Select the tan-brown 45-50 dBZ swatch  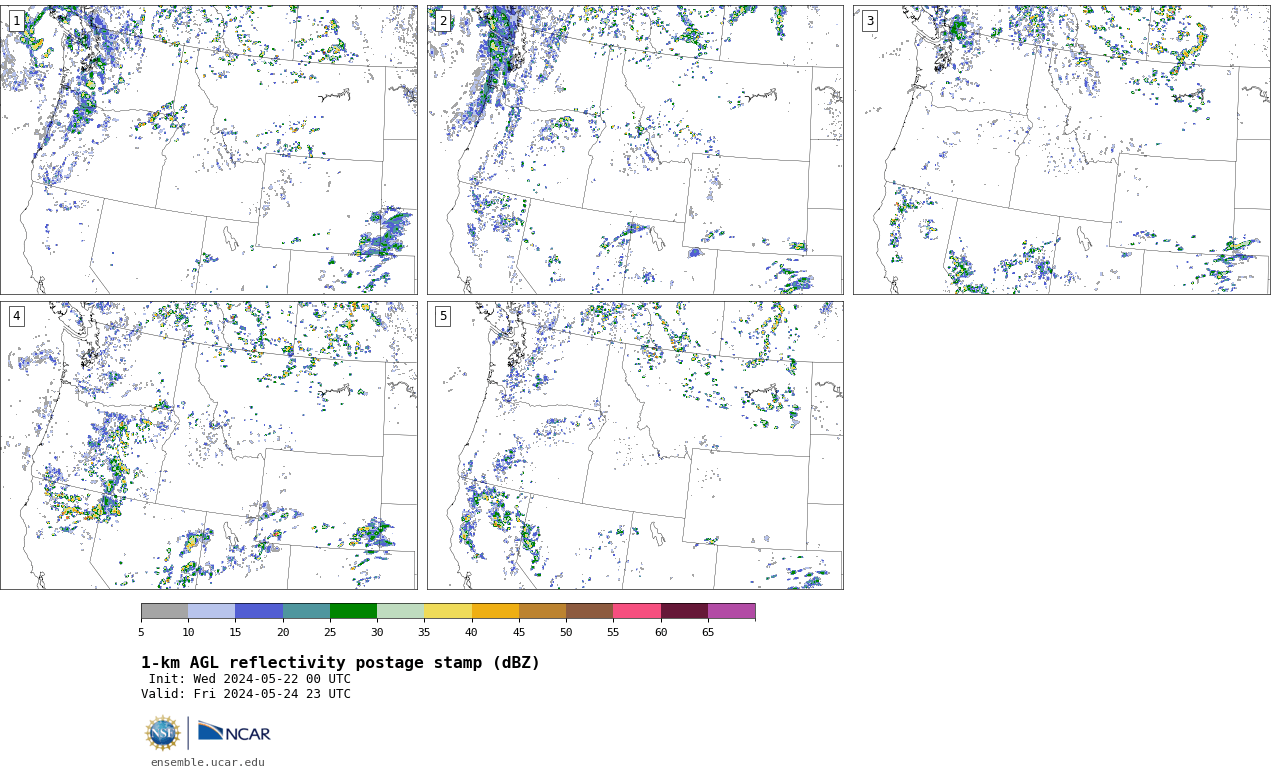click(542, 611)
